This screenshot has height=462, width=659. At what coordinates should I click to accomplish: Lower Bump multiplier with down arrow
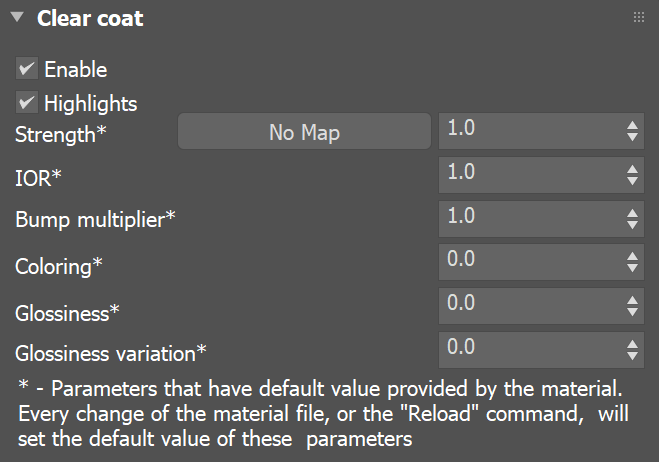[632, 224]
